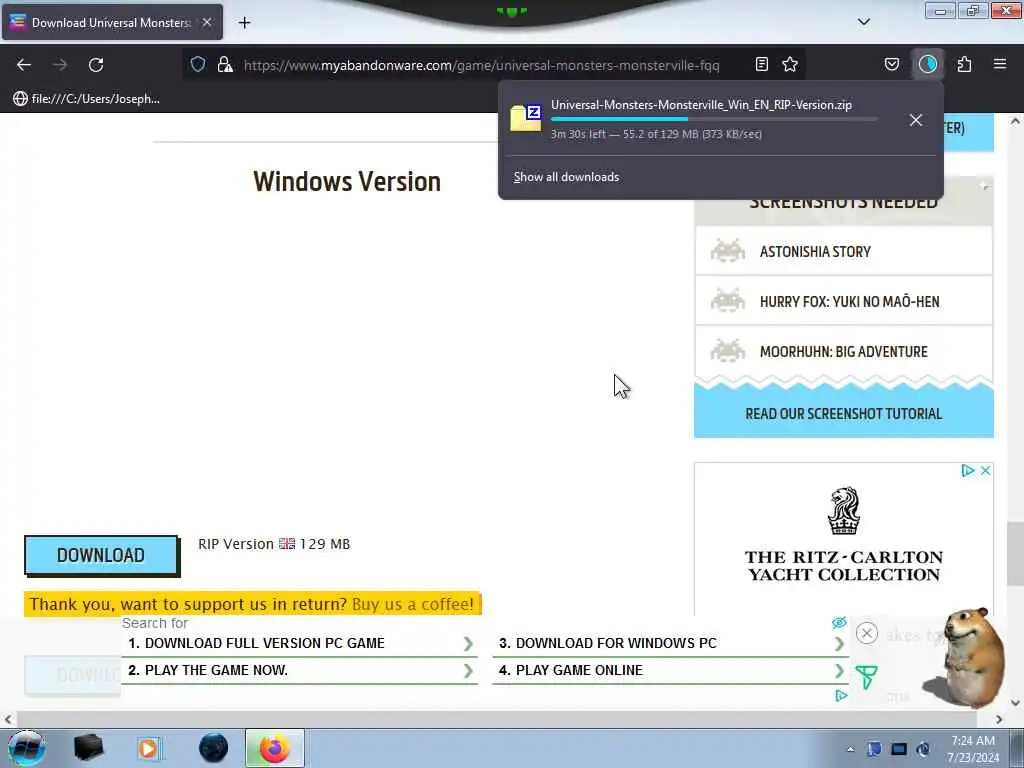This screenshot has height=768, width=1024.
Task: Click the blue DOWNLOAD button
Action: click(101, 555)
